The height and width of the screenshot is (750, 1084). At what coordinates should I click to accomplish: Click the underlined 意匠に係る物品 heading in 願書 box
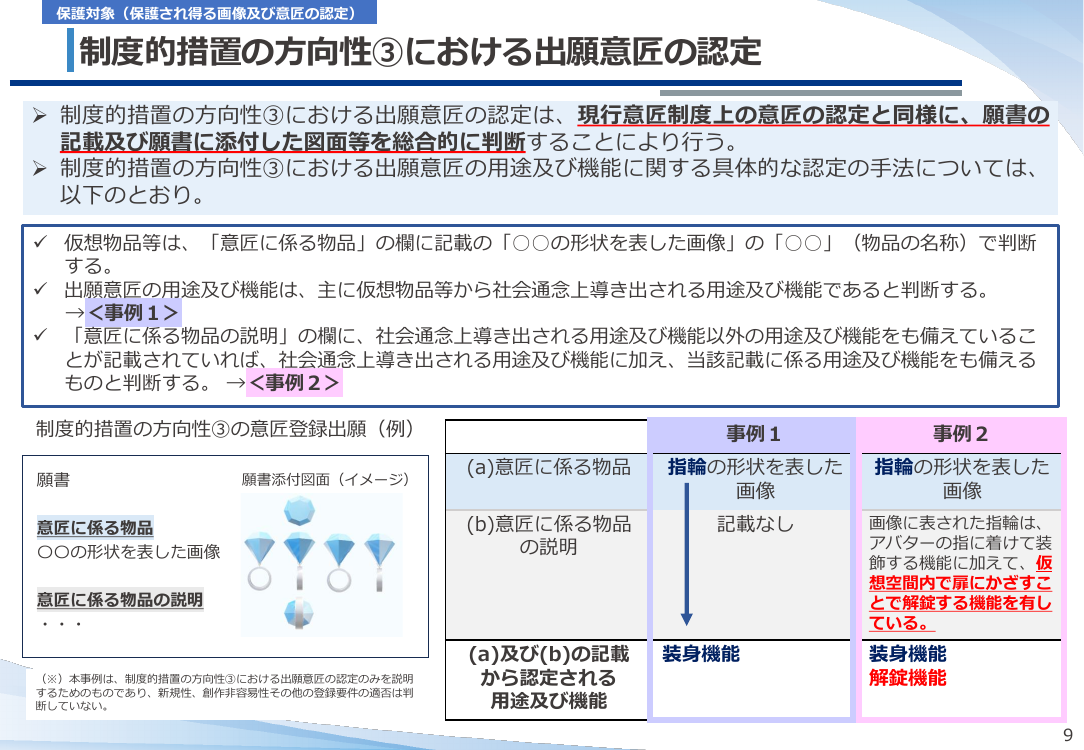click(x=95, y=527)
